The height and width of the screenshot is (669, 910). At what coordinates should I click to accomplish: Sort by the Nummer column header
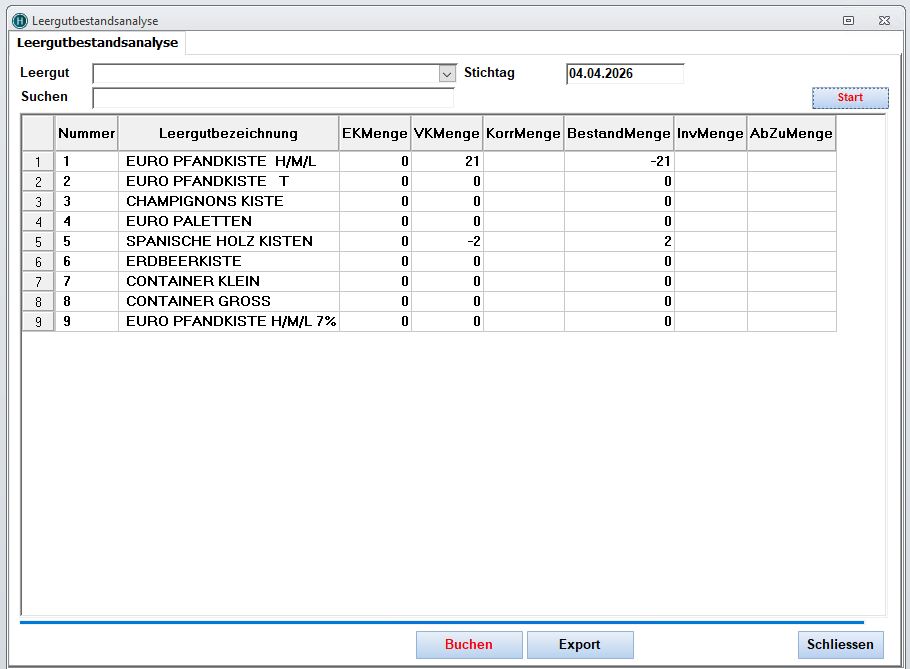[x=86, y=134]
